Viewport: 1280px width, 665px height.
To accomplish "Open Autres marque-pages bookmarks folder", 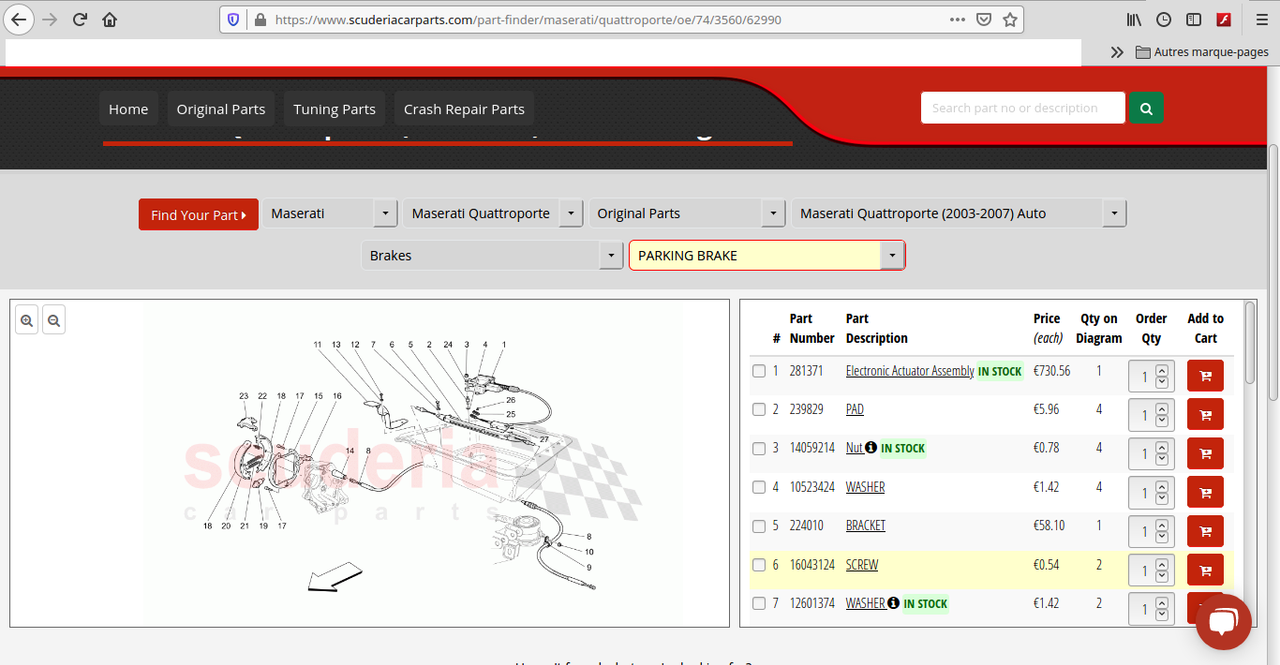I will [x=1202, y=52].
